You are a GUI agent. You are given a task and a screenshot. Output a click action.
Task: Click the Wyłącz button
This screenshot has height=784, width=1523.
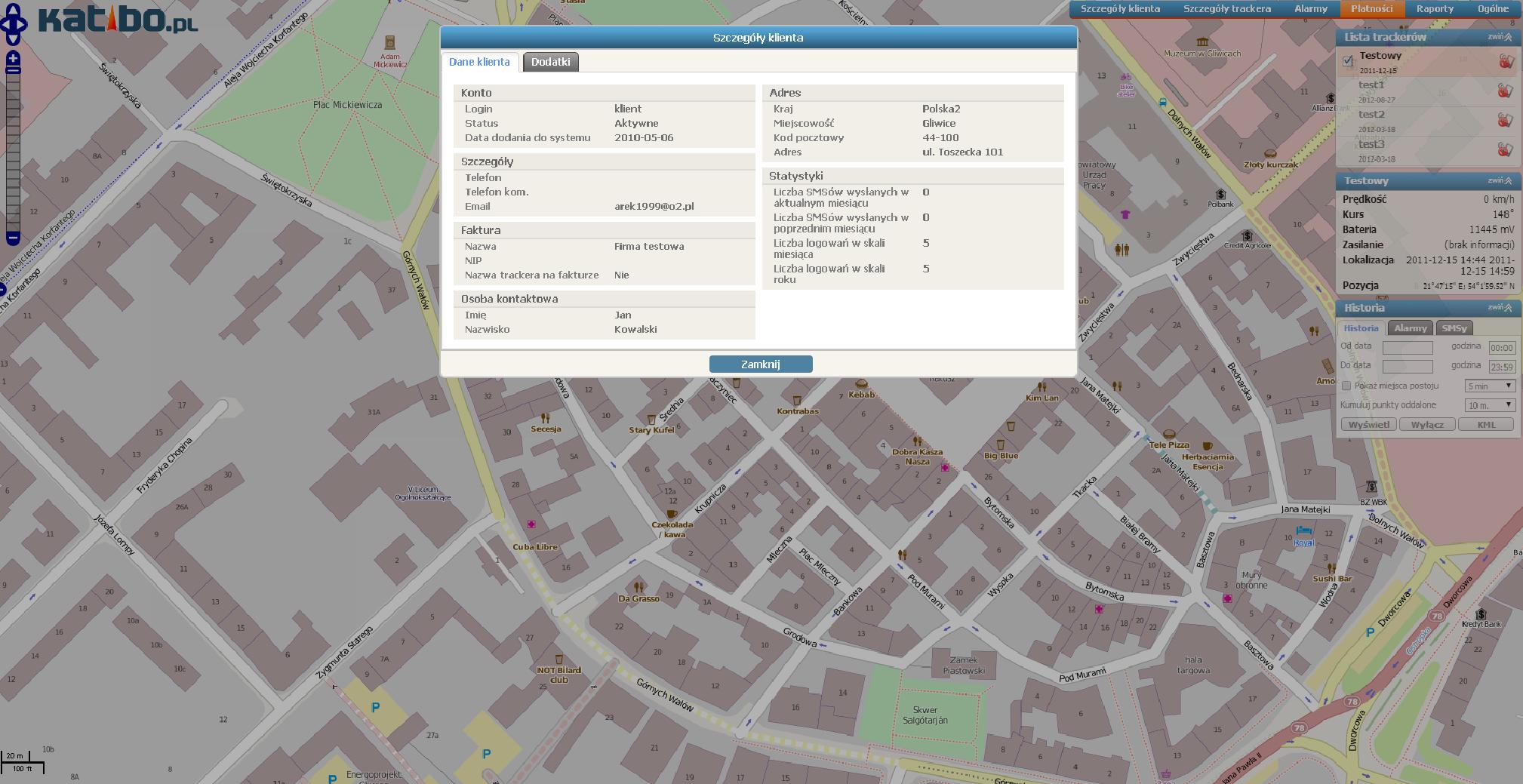pos(1426,424)
